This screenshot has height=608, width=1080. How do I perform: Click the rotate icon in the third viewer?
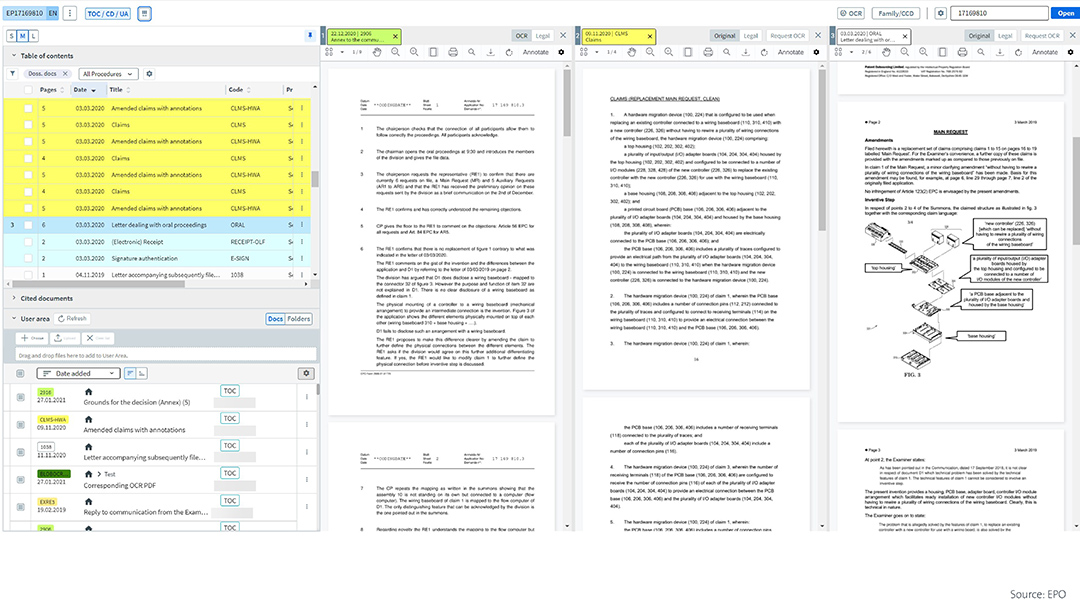coord(1015,52)
